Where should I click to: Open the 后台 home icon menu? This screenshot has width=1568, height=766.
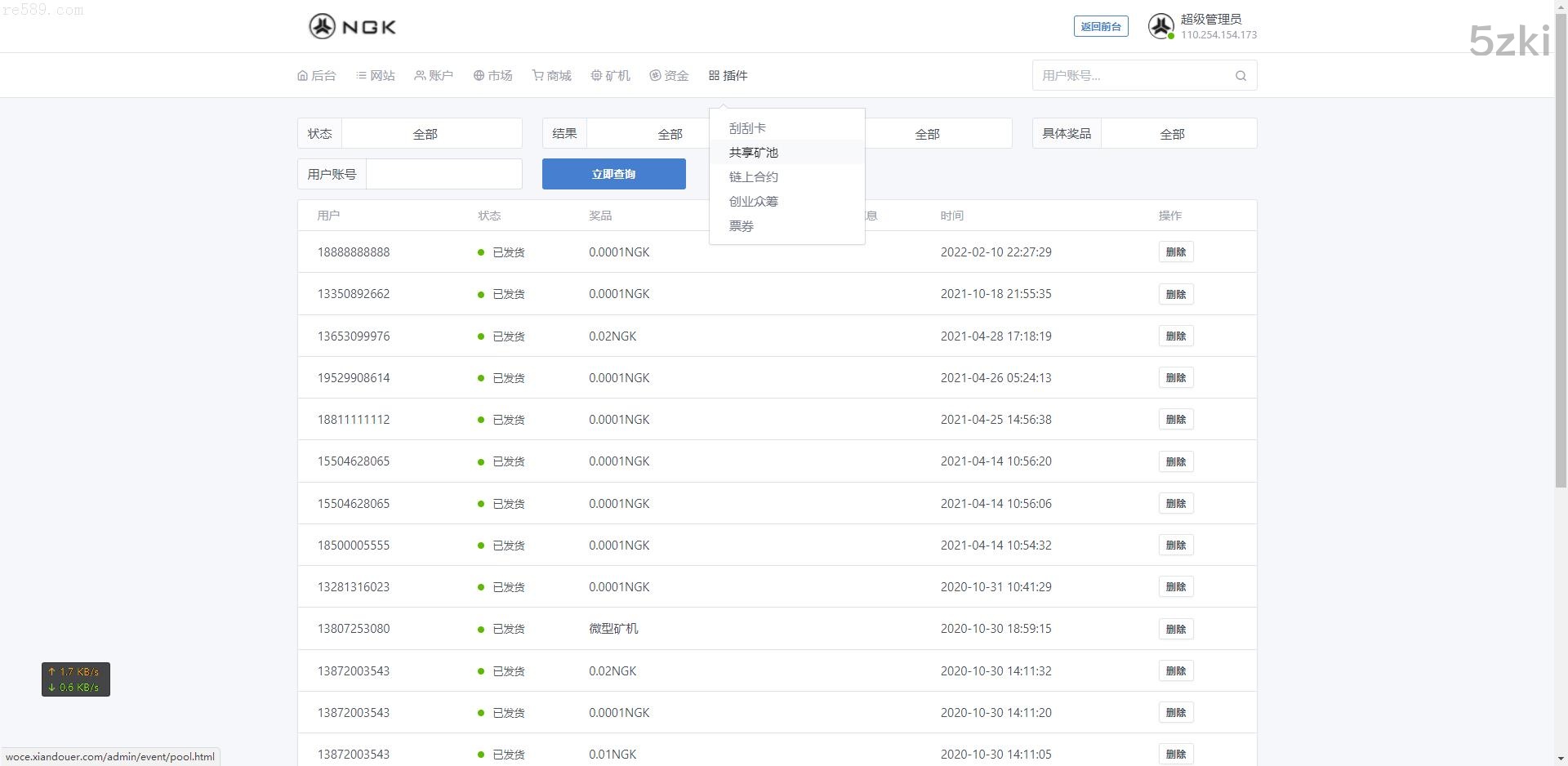317,75
